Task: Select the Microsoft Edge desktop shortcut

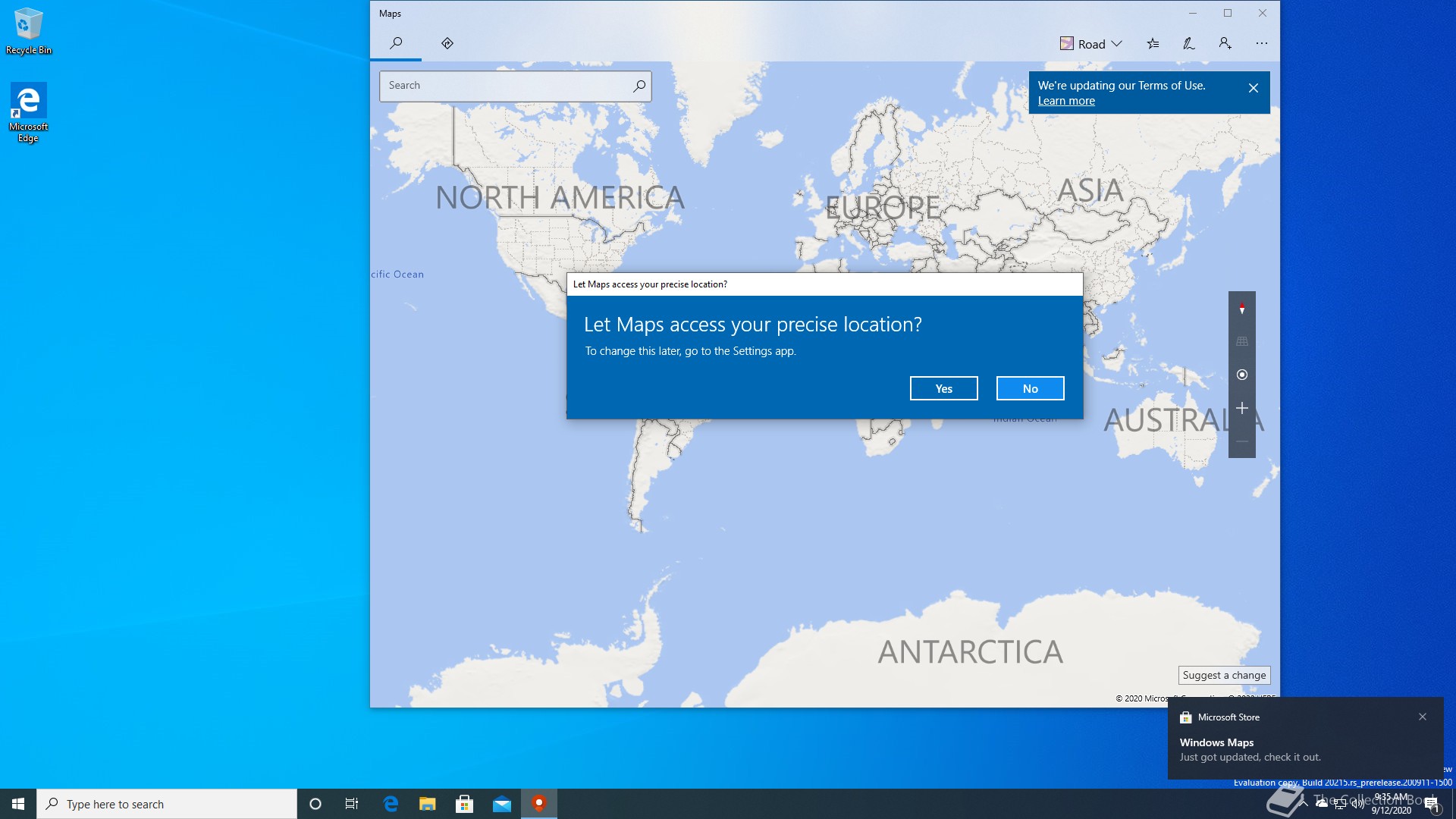Action: point(29,112)
